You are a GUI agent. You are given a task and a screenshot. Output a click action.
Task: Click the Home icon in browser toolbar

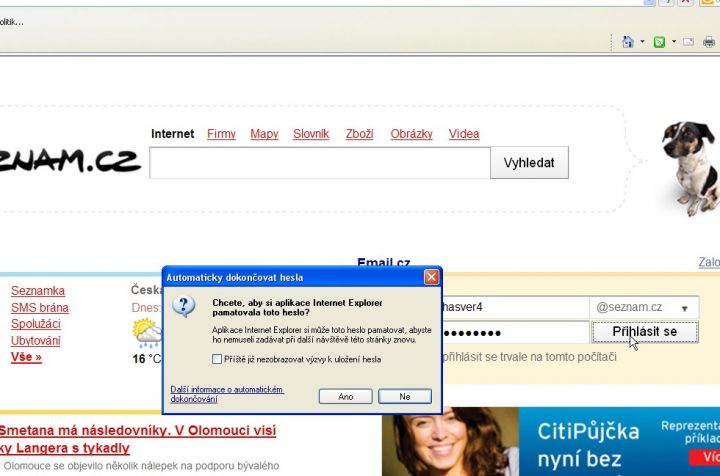[x=628, y=42]
